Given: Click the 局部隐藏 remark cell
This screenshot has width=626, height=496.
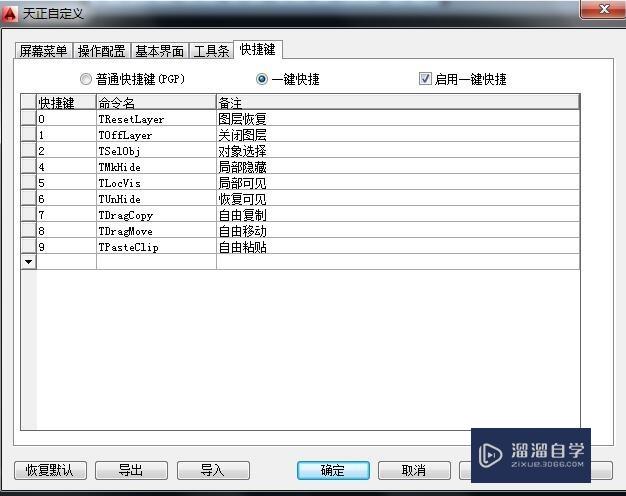Looking at the screenshot, I should click(398, 166).
